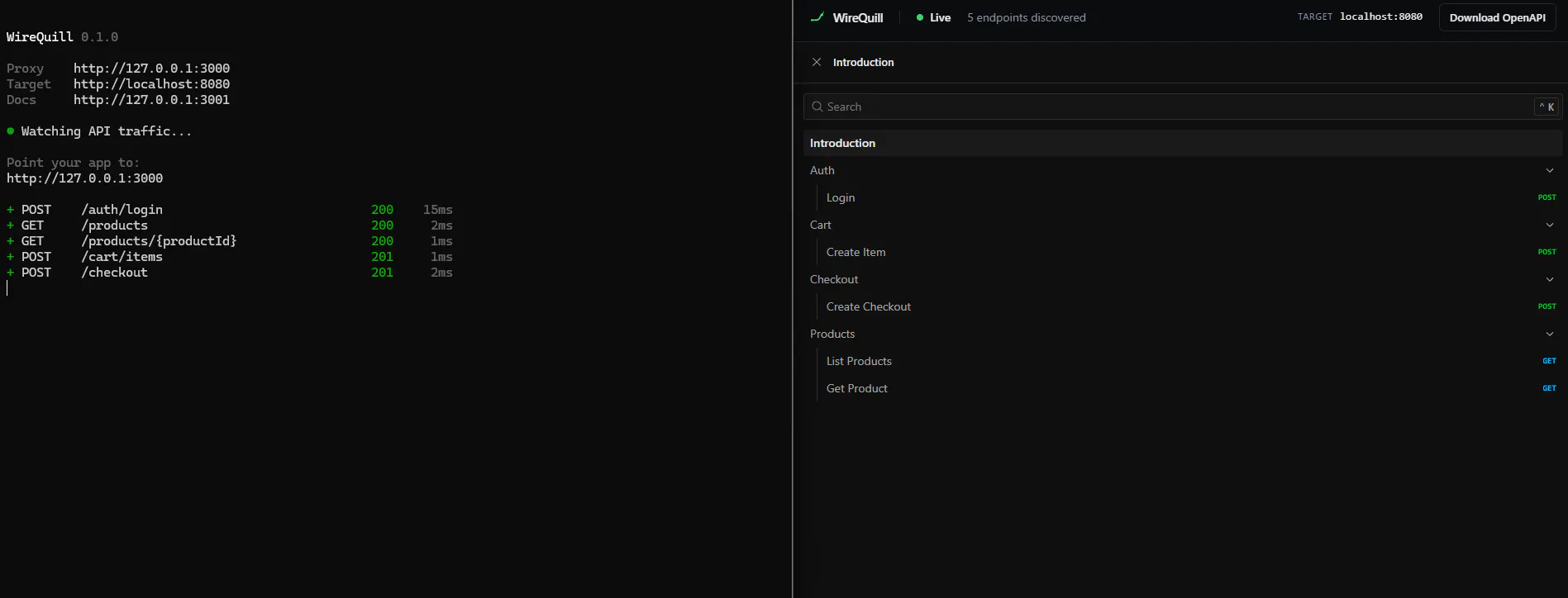
Task: Select the Introduction item in the sidebar list
Action: [1183, 143]
